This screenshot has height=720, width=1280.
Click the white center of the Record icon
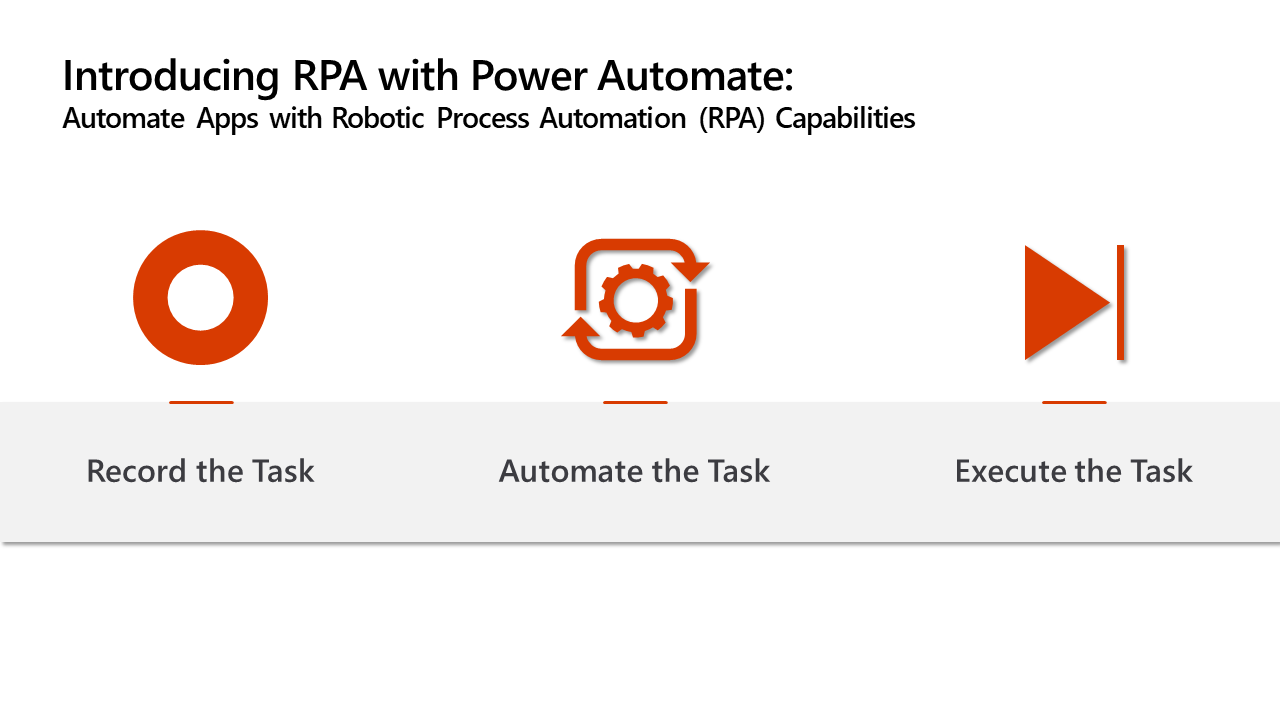click(200, 297)
